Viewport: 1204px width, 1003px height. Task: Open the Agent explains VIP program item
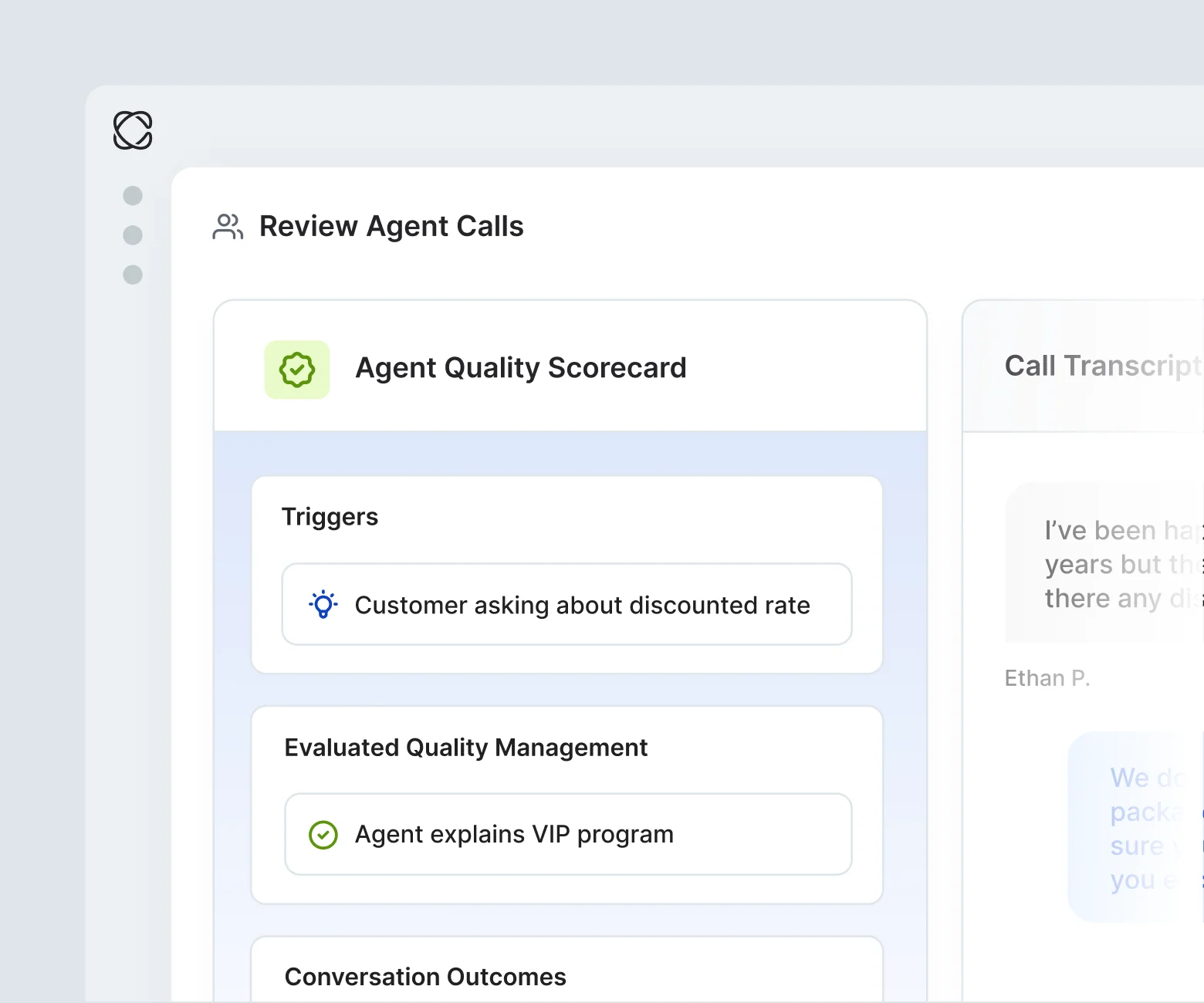coord(568,834)
